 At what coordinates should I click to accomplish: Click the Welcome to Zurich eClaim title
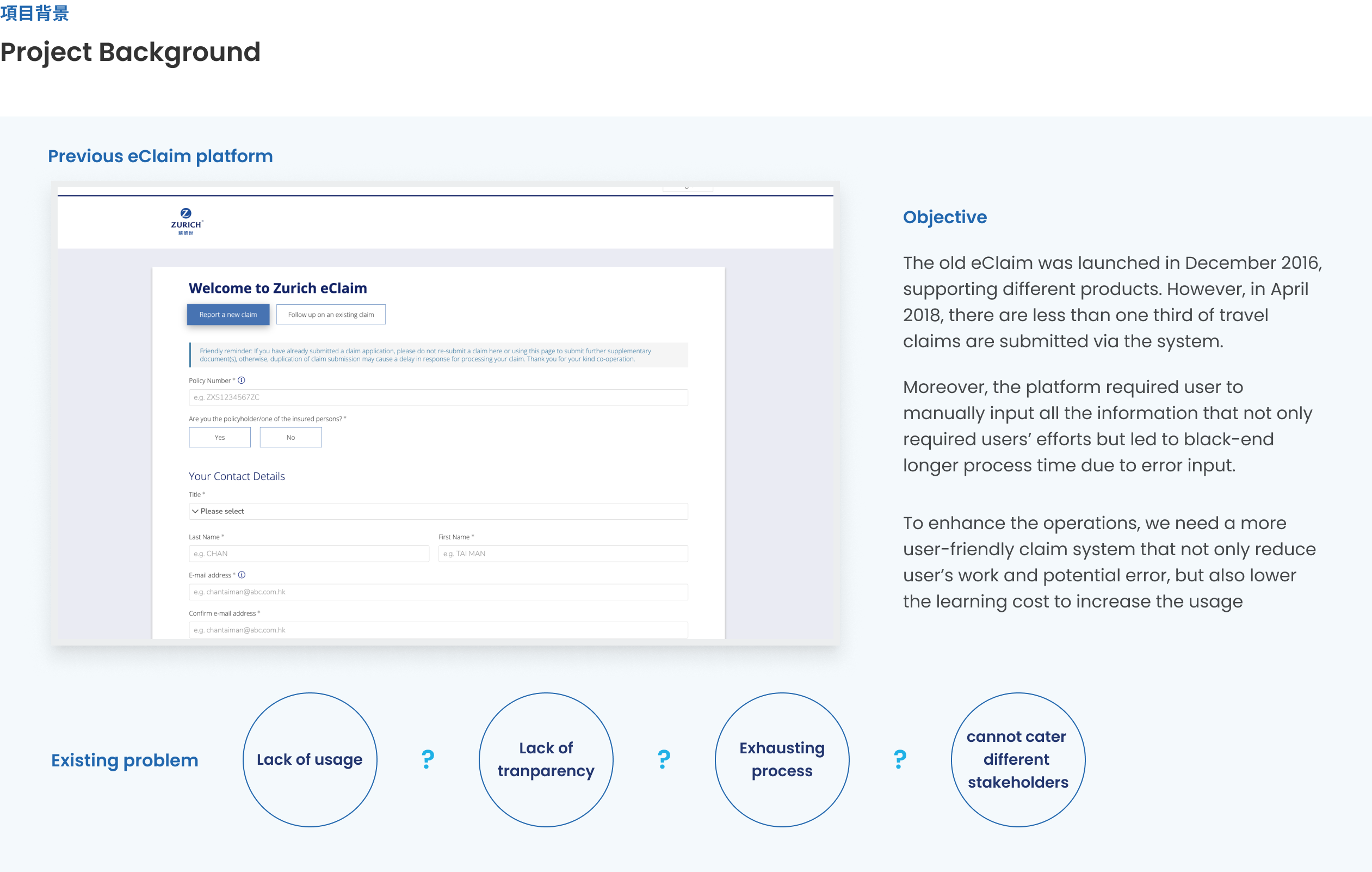277,288
